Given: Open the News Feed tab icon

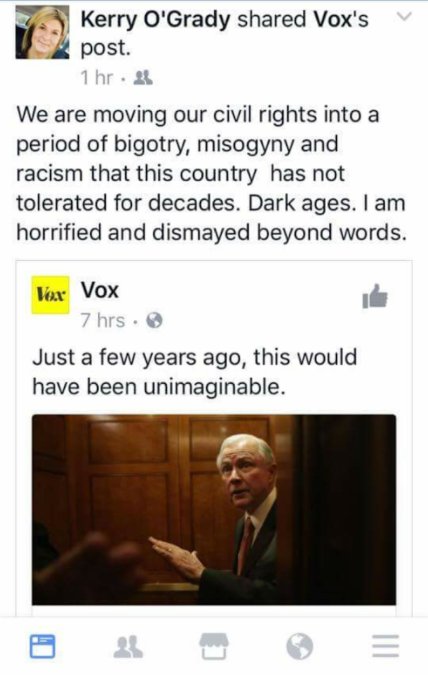Looking at the screenshot, I should (x=42, y=646).
